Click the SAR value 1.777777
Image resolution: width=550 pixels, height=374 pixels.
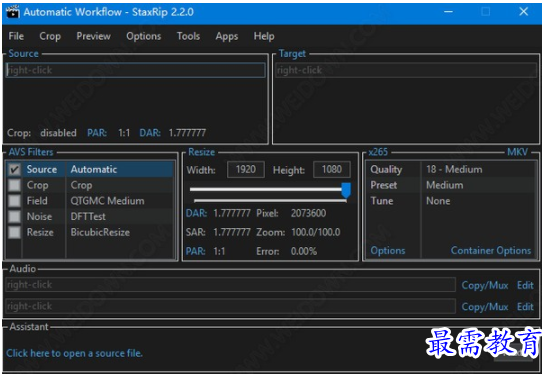[232, 232]
